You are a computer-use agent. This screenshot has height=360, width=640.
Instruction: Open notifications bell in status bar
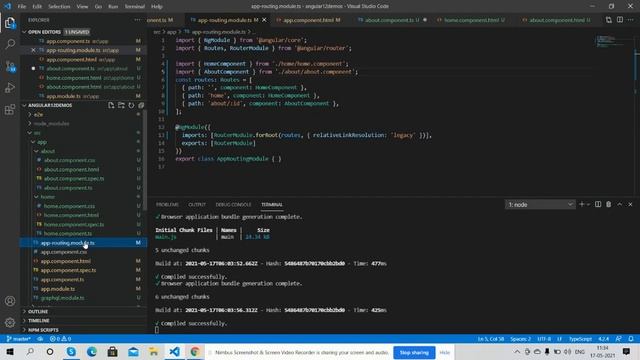(x=631, y=339)
